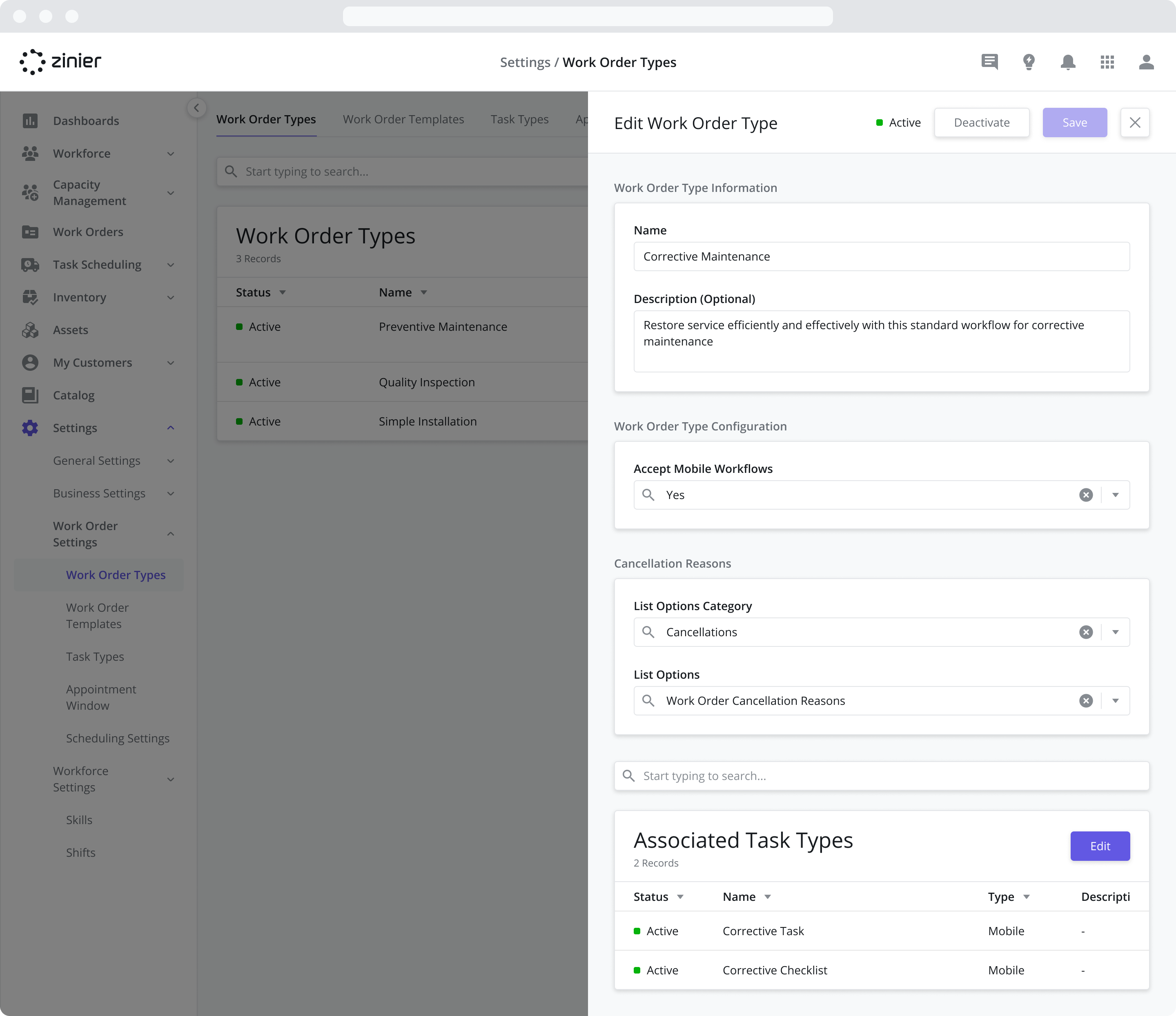Select the Work Orders sidebar icon

30,232
